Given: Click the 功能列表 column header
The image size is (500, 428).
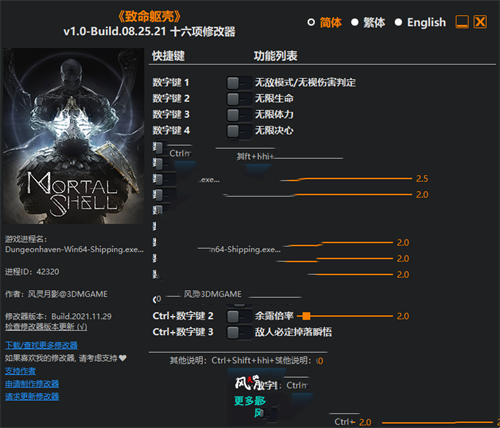Looking at the screenshot, I should (x=275, y=56).
